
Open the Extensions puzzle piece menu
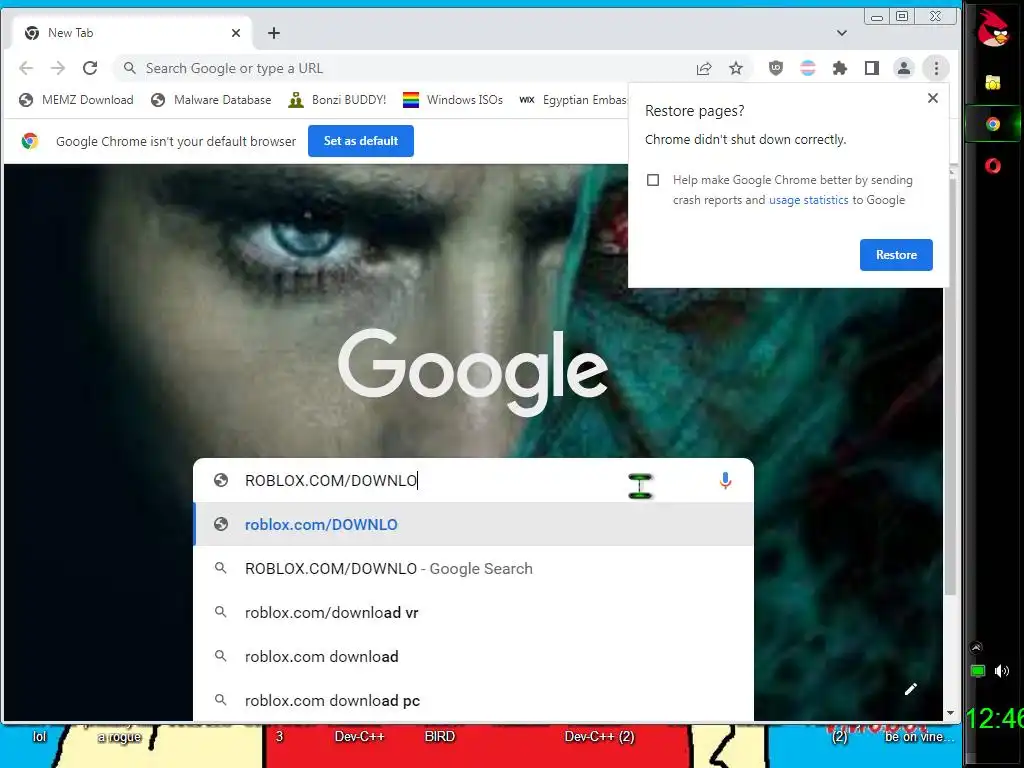point(840,68)
